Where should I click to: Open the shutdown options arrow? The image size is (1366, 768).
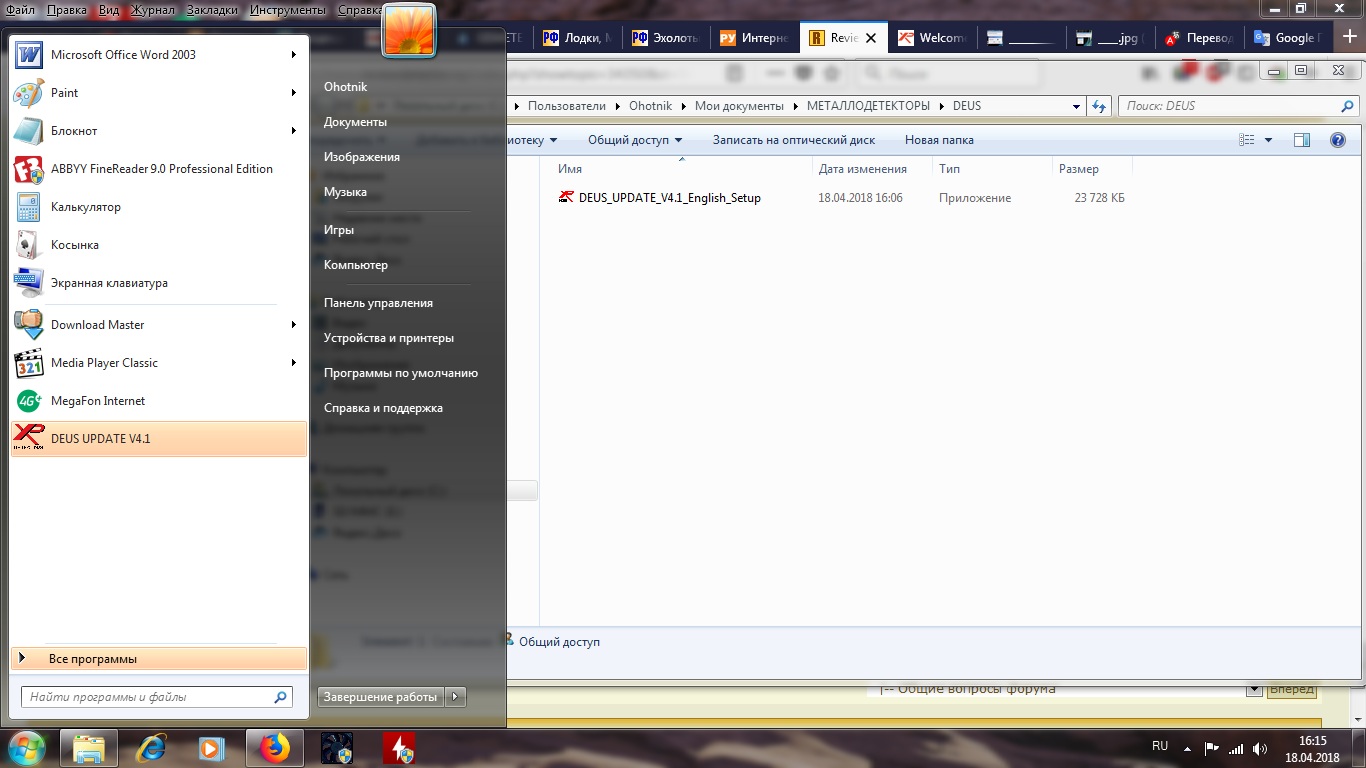(x=455, y=697)
